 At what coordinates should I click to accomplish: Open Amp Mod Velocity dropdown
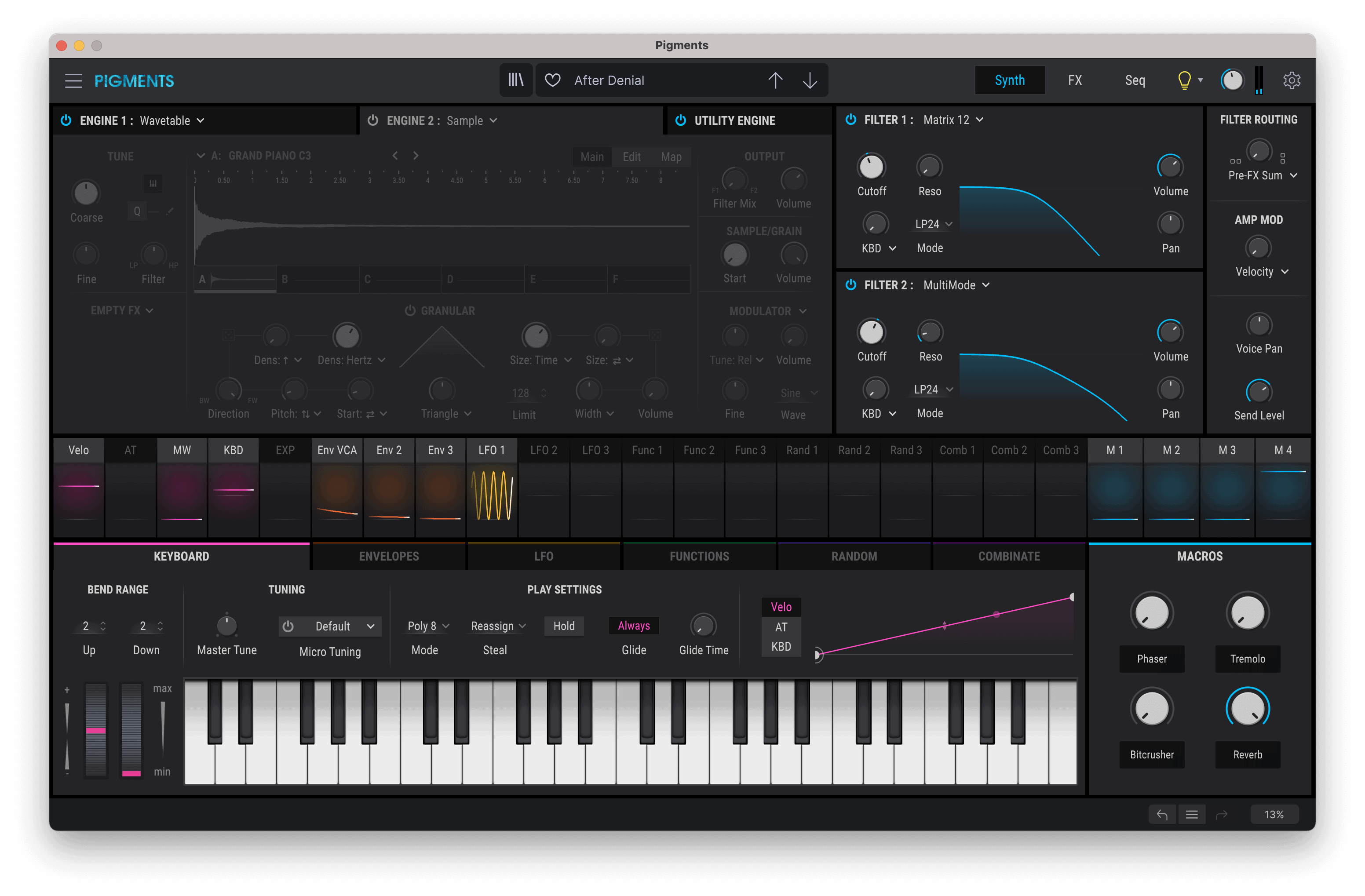pos(1262,272)
